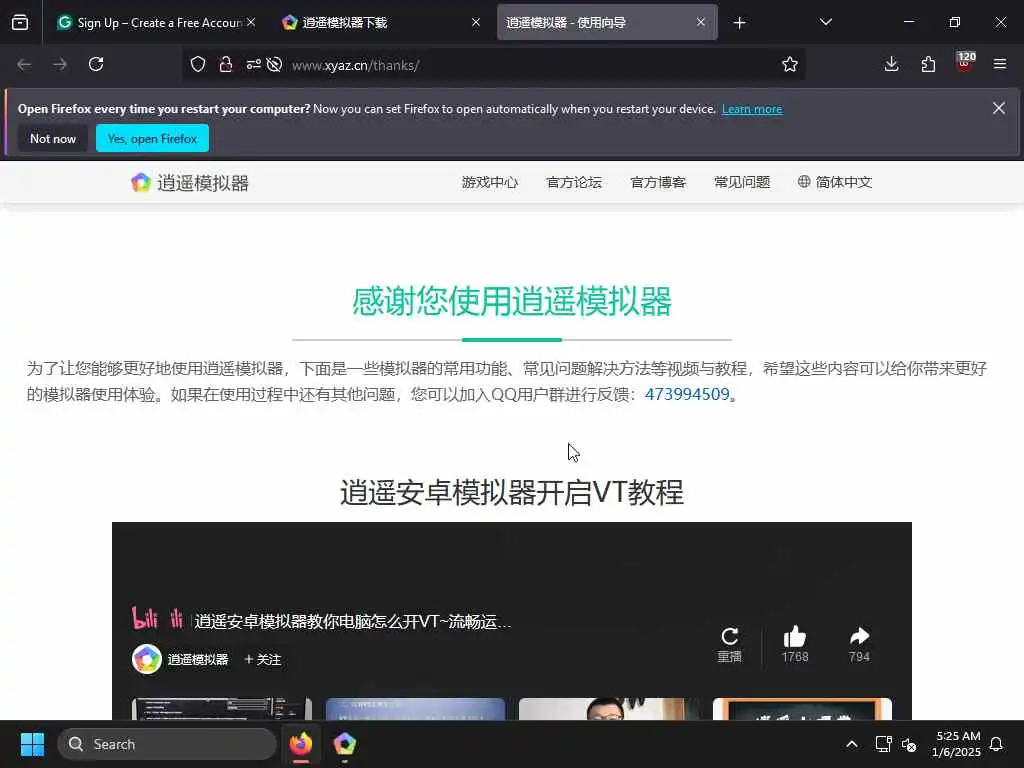
Task: Go back to previous page
Action: (24, 64)
